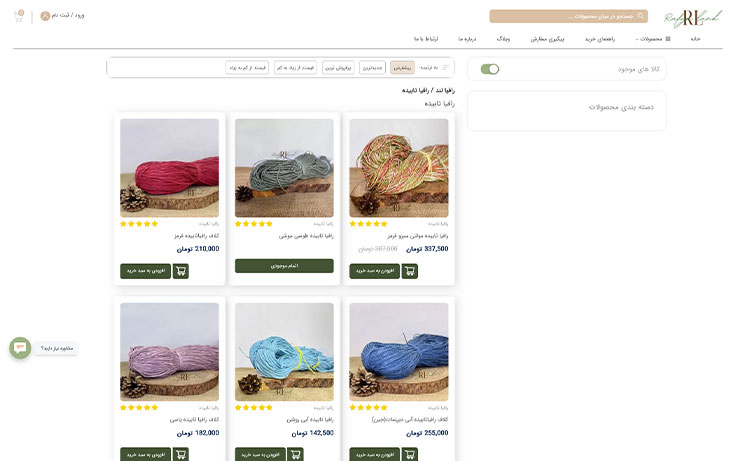Screen dimensions: 735x461
Task: Expand the دسته بندی محصولات panel
Action: (566, 106)
